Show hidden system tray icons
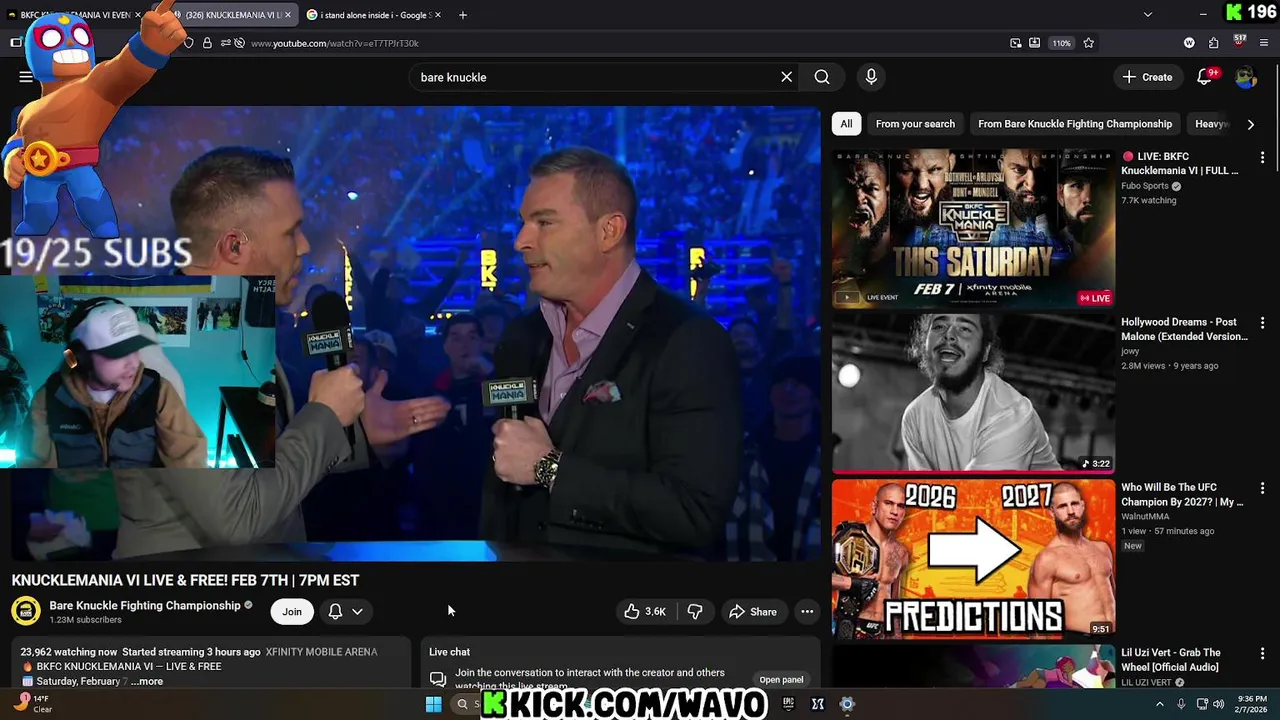Screen dimensions: 1280x720 1160,704
